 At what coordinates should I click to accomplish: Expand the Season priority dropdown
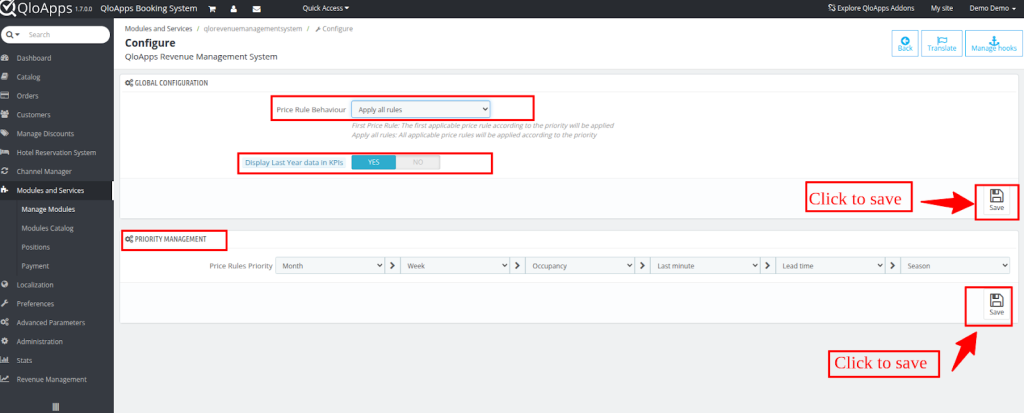[x=955, y=266]
